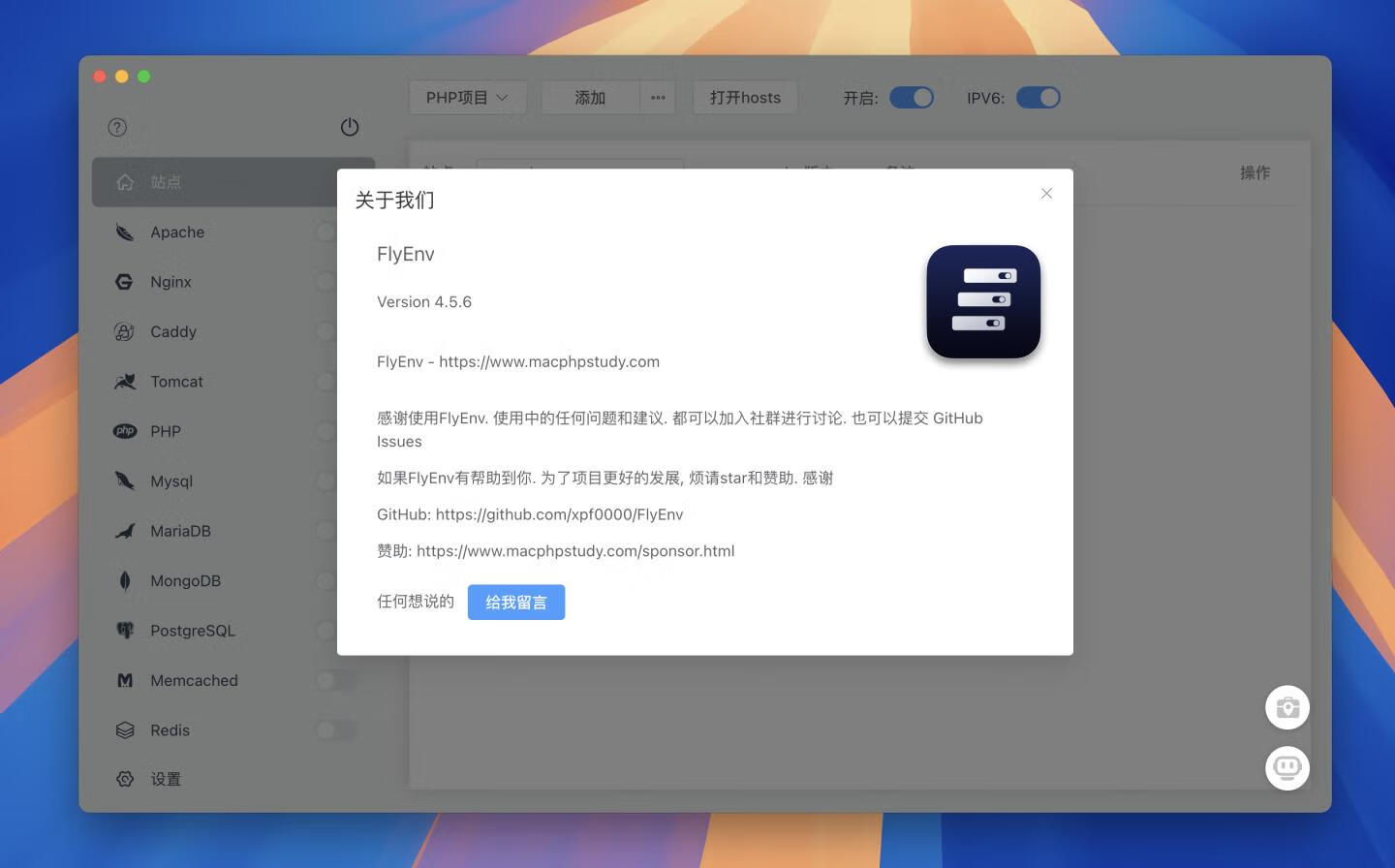This screenshot has height=868, width=1395.
Task: Click the 任何想说的 label
Action: [x=416, y=602]
